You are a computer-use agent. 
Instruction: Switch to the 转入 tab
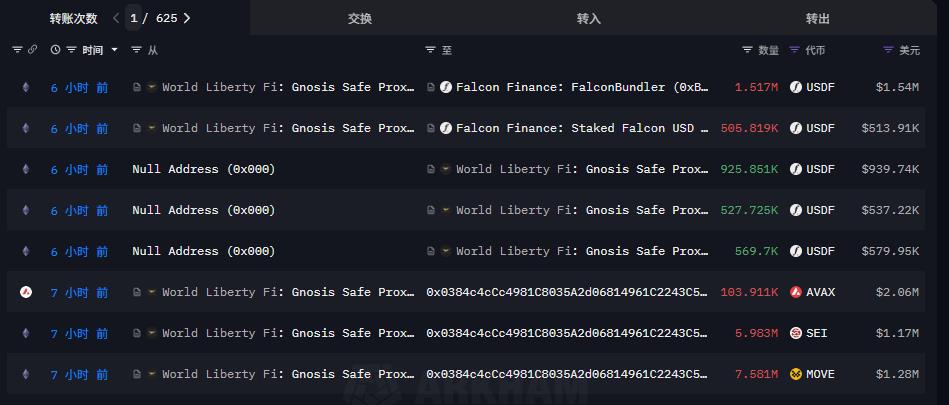588,19
